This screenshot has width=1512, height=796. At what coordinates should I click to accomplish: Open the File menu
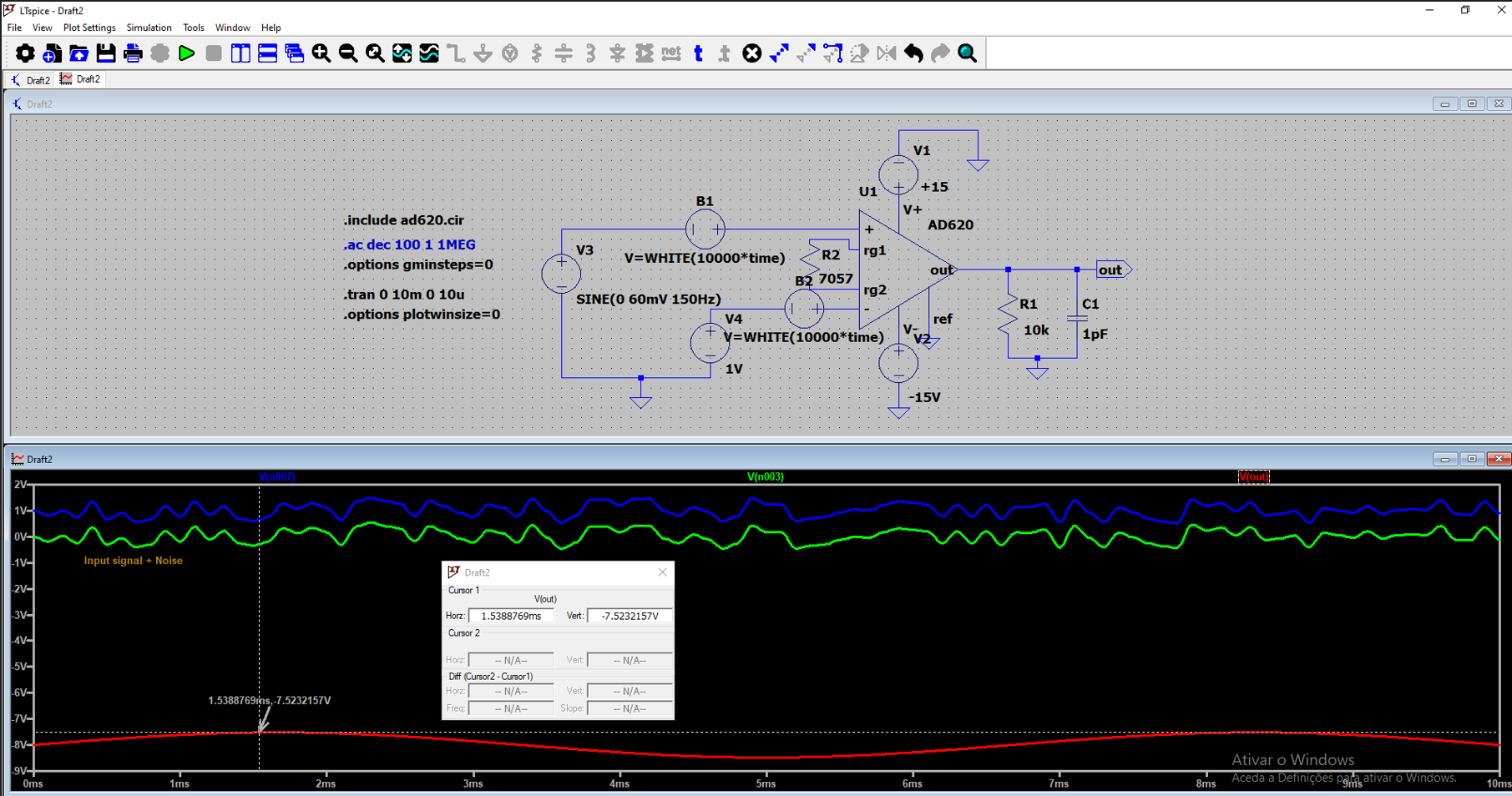click(x=14, y=28)
